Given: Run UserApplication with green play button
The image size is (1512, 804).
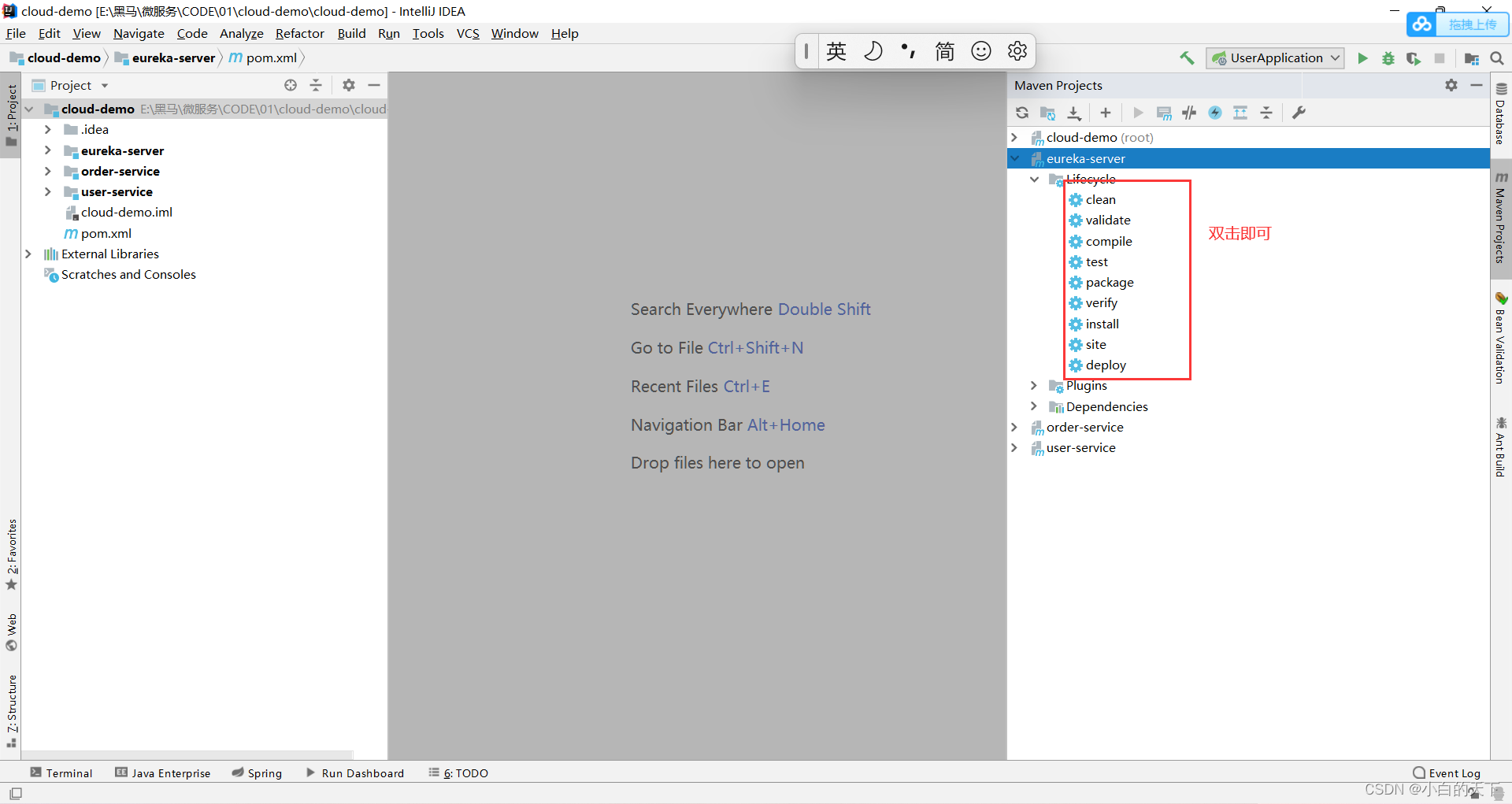Looking at the screenshot, I should point(1362,57).
